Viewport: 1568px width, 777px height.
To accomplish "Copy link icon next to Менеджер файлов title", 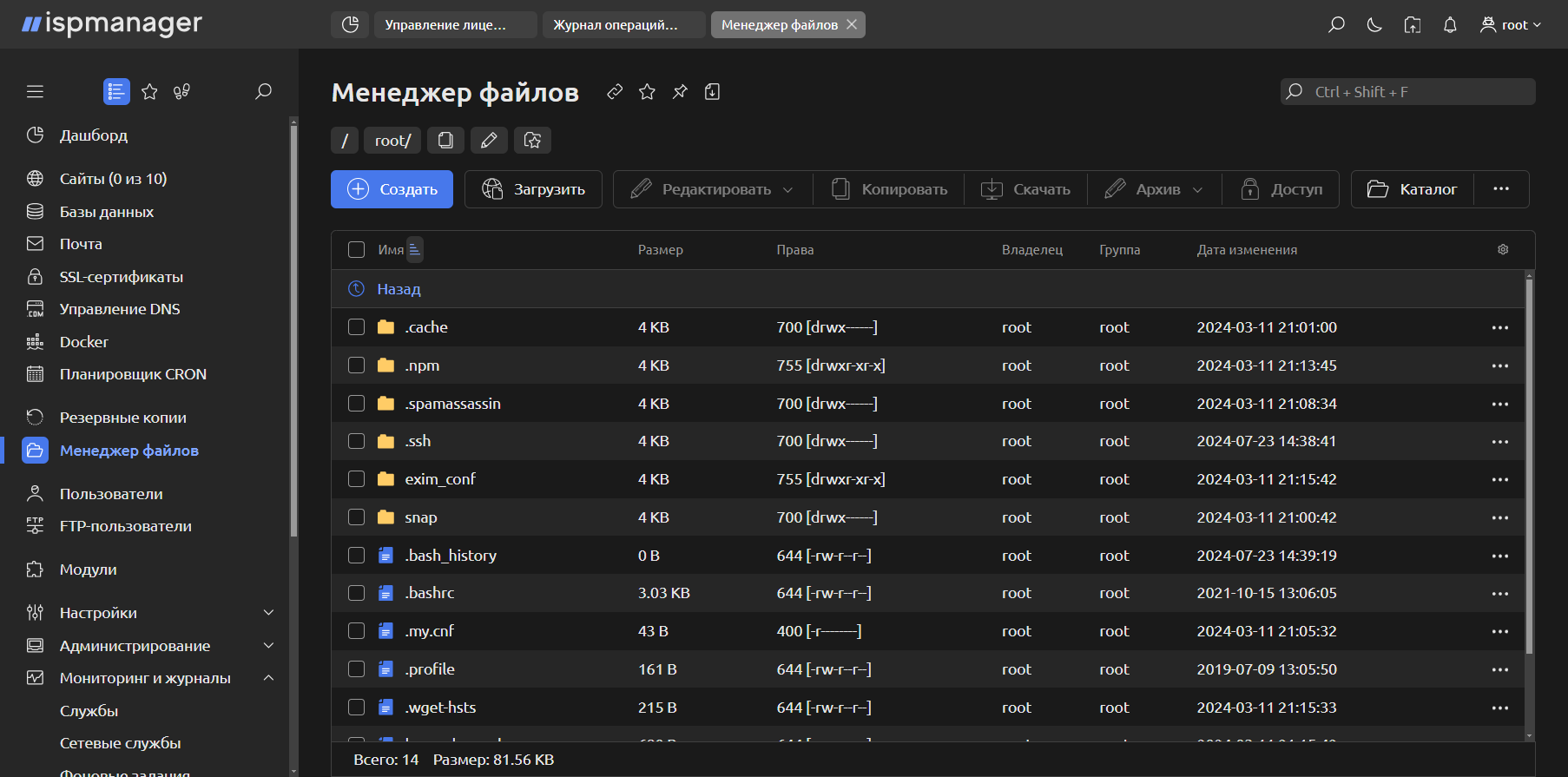I will tap(615, 91).
